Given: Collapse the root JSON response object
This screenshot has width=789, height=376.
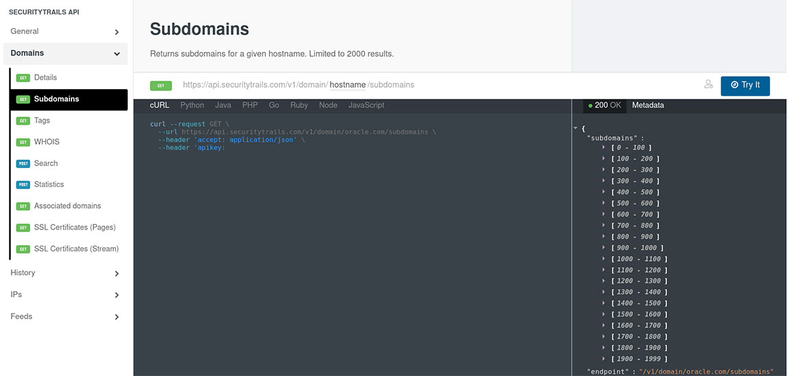Looking at the screenshot, I should (576, 128).
